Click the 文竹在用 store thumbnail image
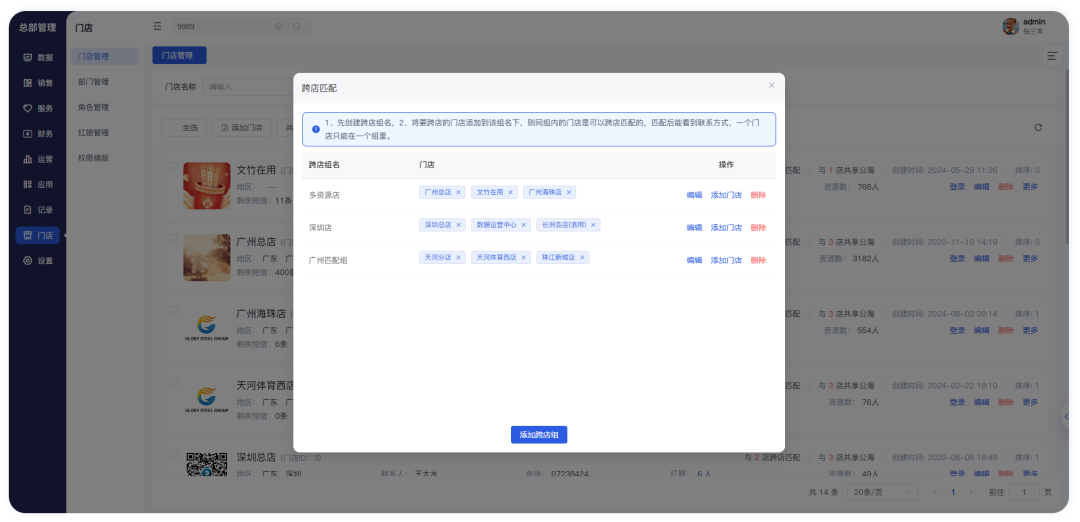The height and width of the screenshot is (522, 1080). (x=207, y=185)
